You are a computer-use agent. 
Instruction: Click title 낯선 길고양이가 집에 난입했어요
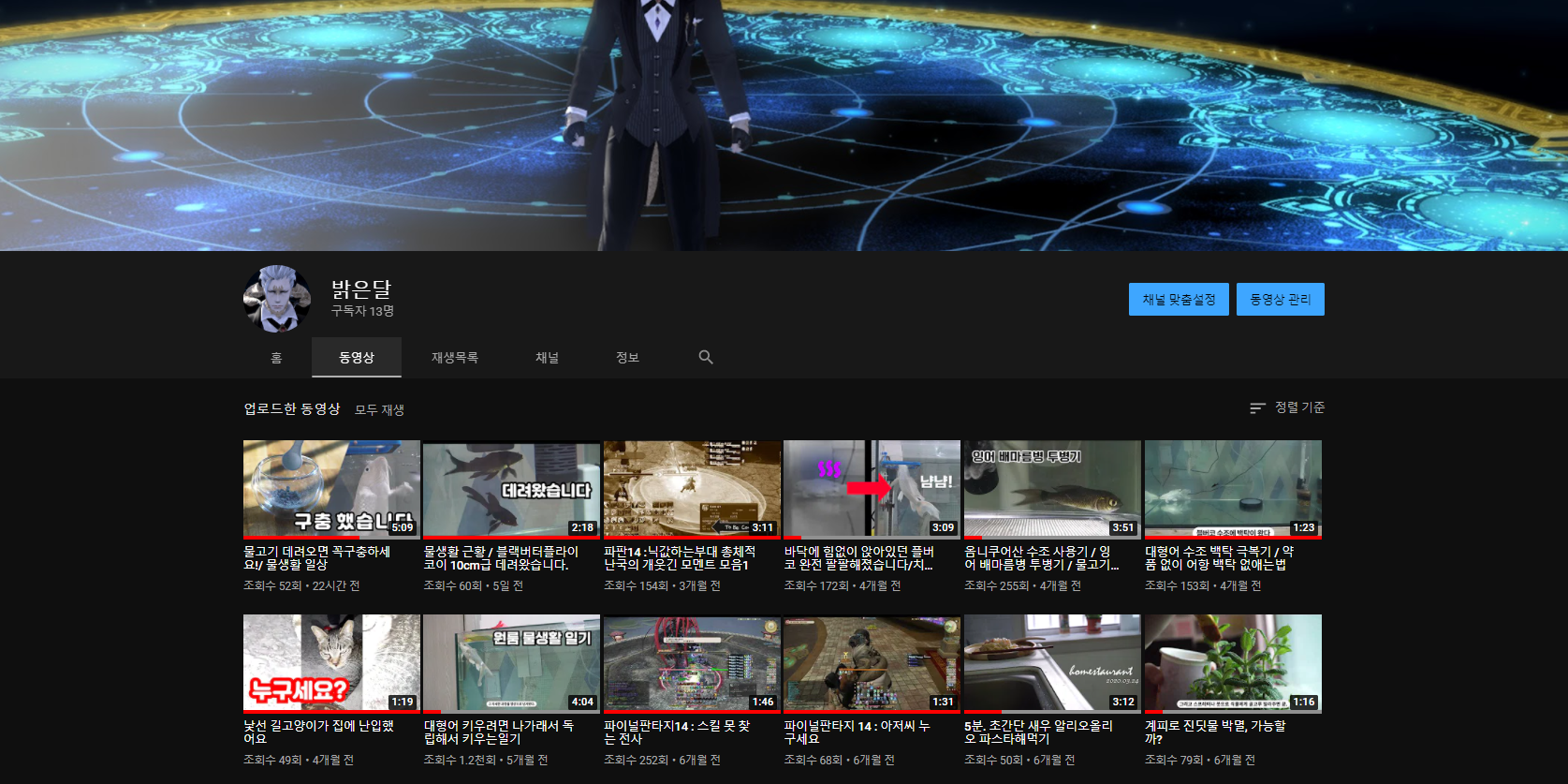coord(318,732)
